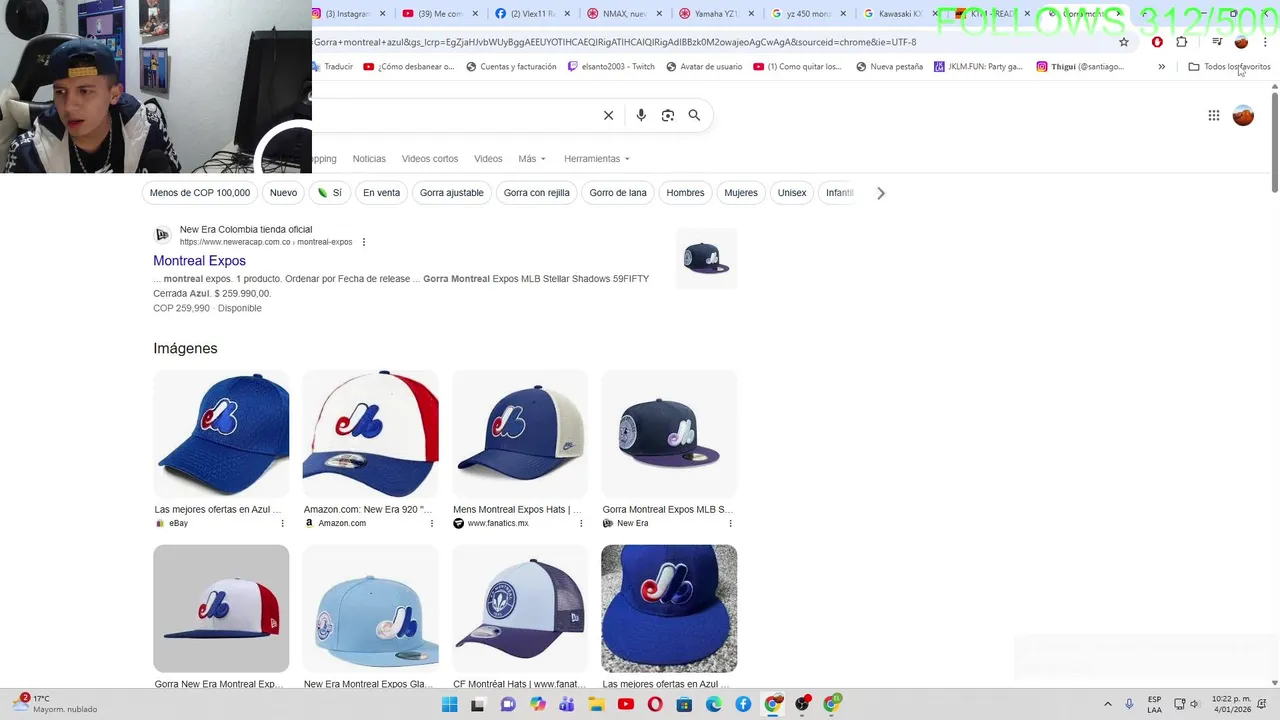Open Microsoft Store from the taskbar
The height and width of the screenshot is (720, 1280).
tap(684, 705)
